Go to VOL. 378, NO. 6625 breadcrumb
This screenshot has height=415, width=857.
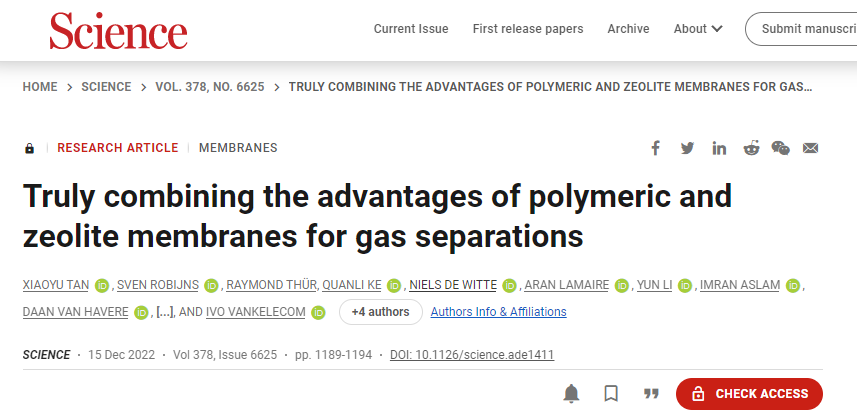click(x=210, y=87)
